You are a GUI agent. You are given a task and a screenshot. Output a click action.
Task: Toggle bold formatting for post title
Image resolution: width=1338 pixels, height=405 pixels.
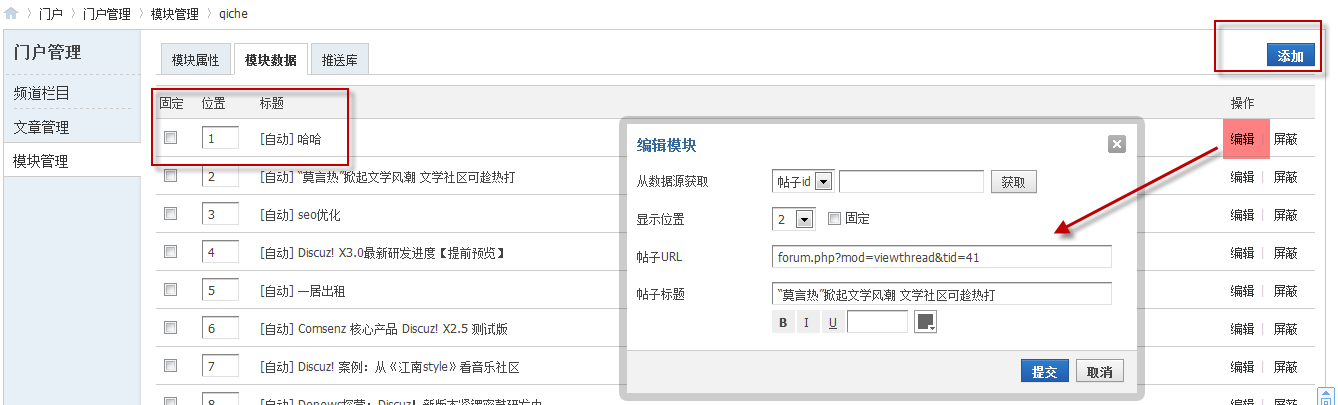point(783,323)
